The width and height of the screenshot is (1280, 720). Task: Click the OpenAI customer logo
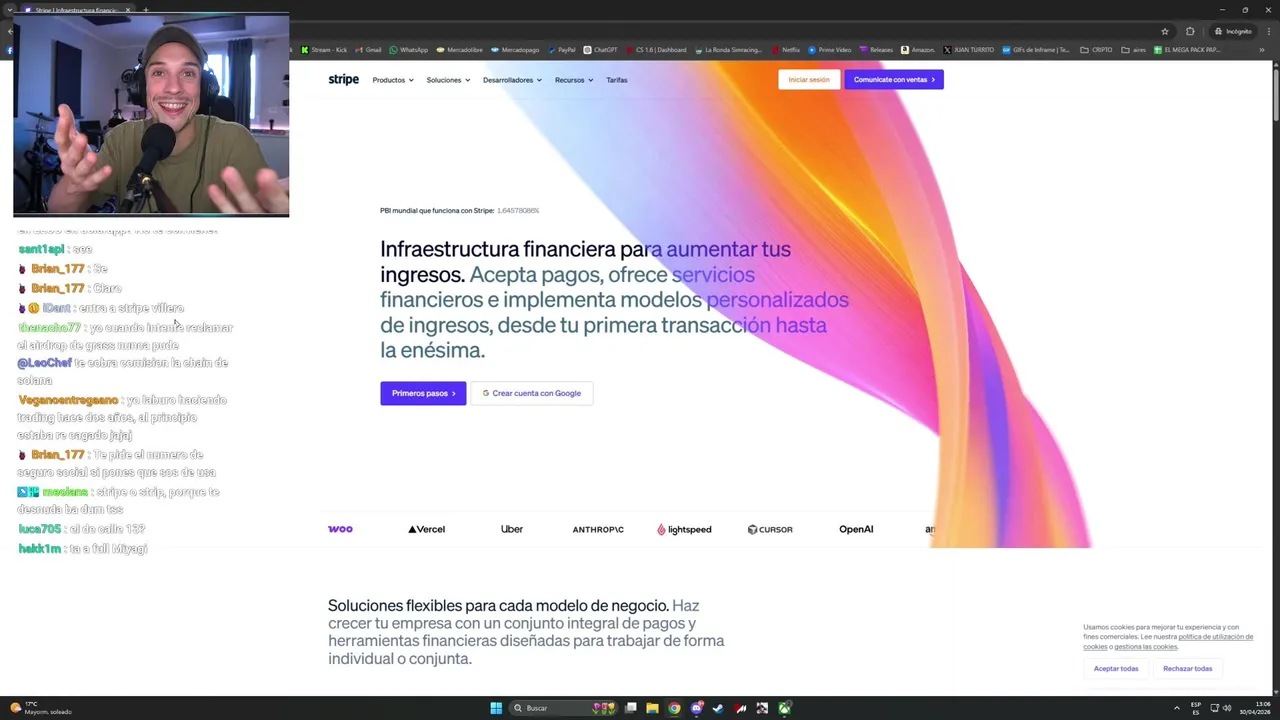coord(856,529)
